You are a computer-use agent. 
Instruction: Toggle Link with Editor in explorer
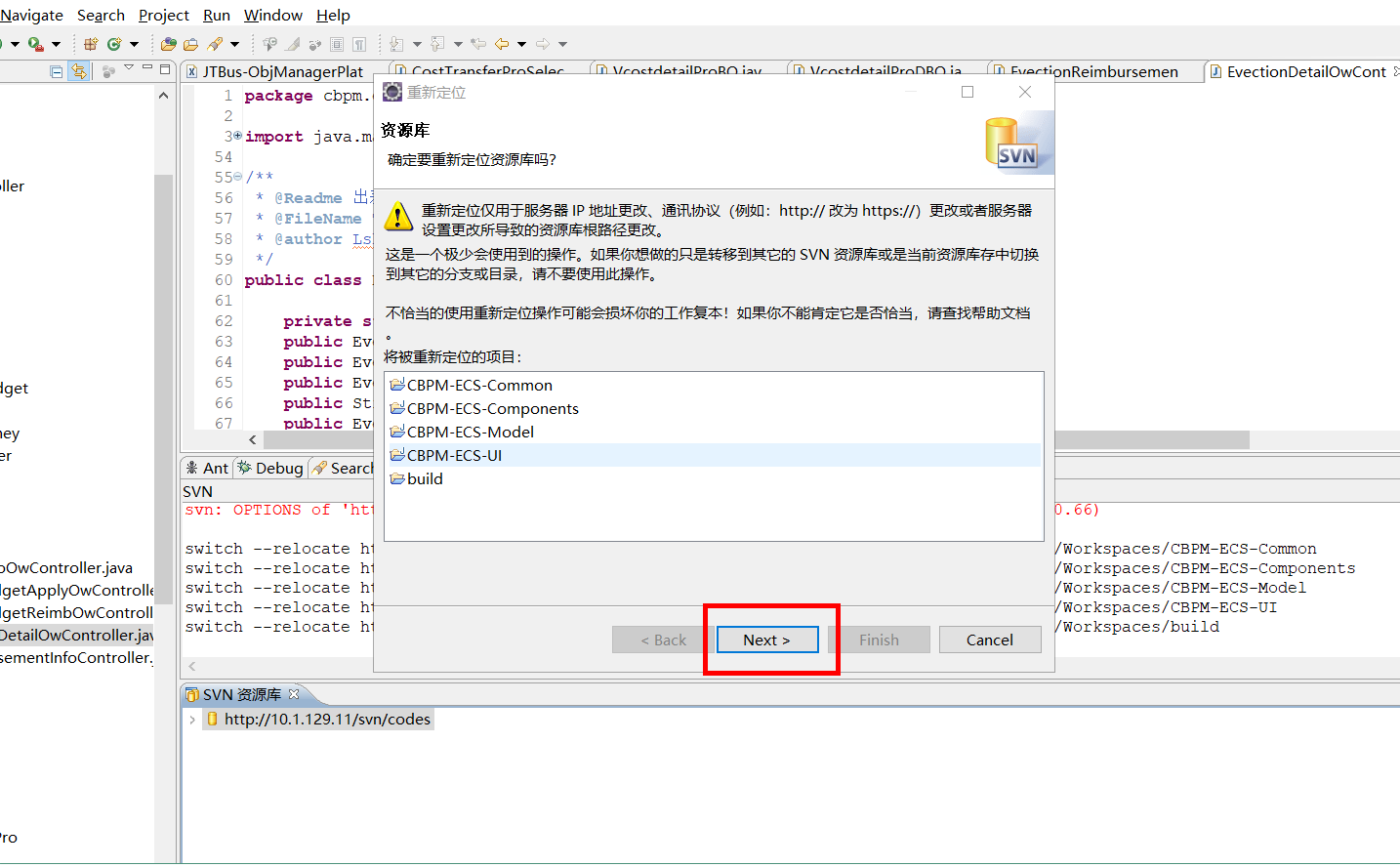pyautogui.click(x=79, y=71)
